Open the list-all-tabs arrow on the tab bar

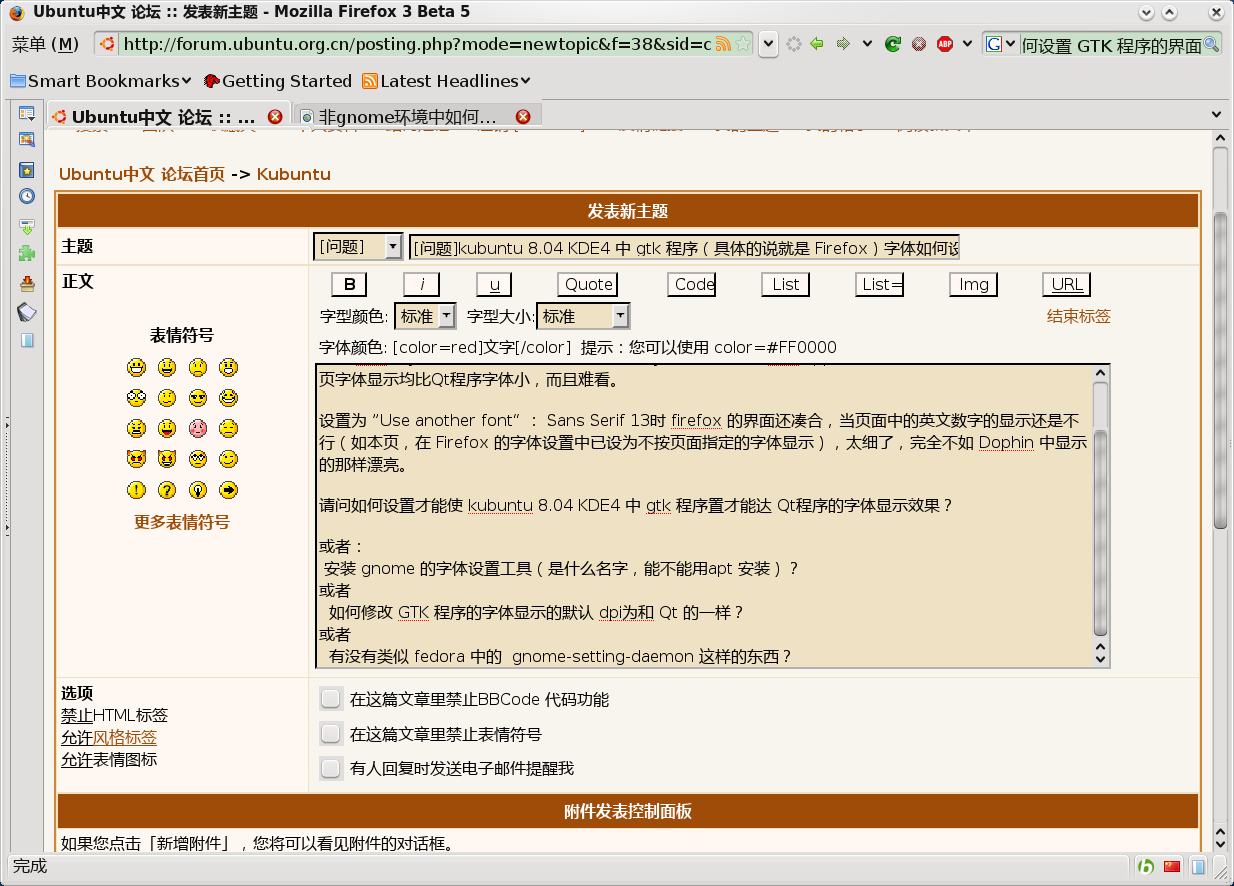[x=1216, y=115]
